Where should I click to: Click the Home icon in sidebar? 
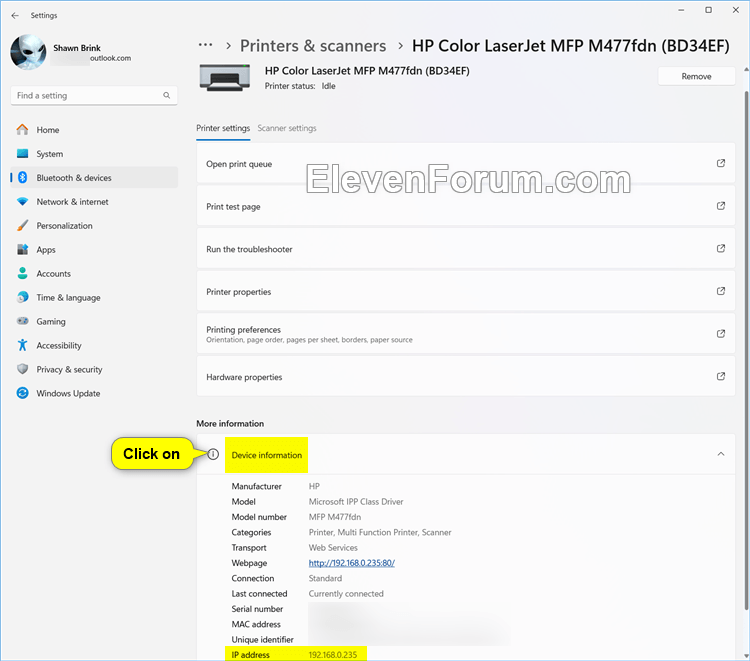coord(22,130)
